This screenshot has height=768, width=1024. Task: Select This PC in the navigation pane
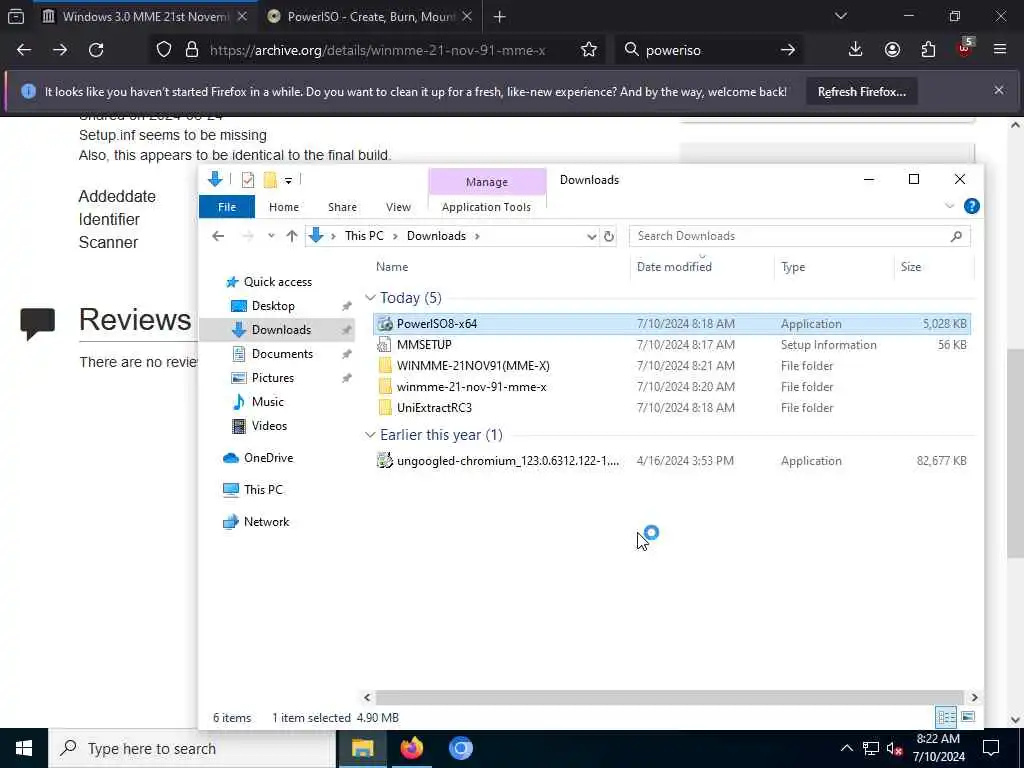tap(263, 490)
